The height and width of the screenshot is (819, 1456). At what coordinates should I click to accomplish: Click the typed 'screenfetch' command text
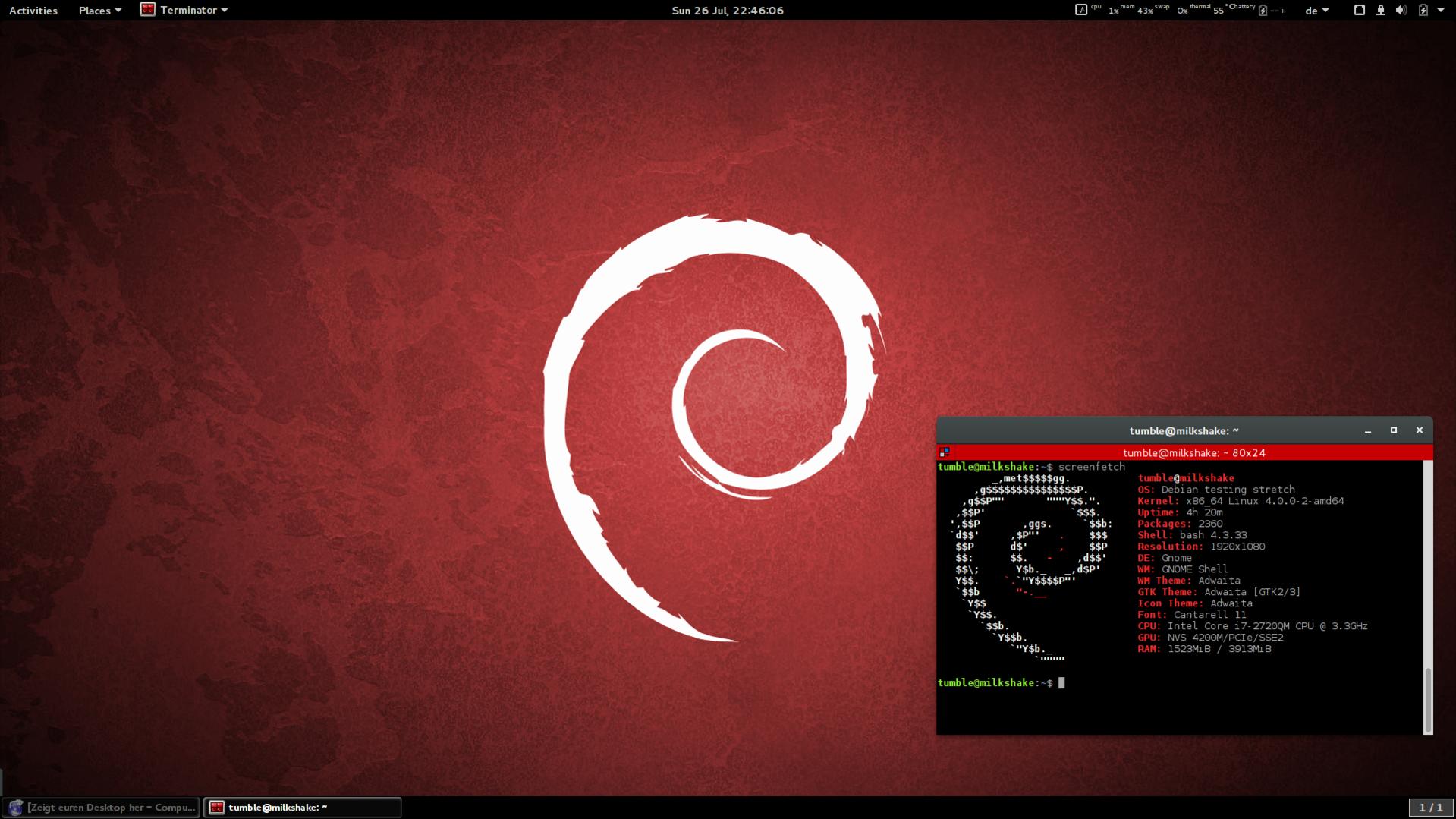pos(1091,467)
